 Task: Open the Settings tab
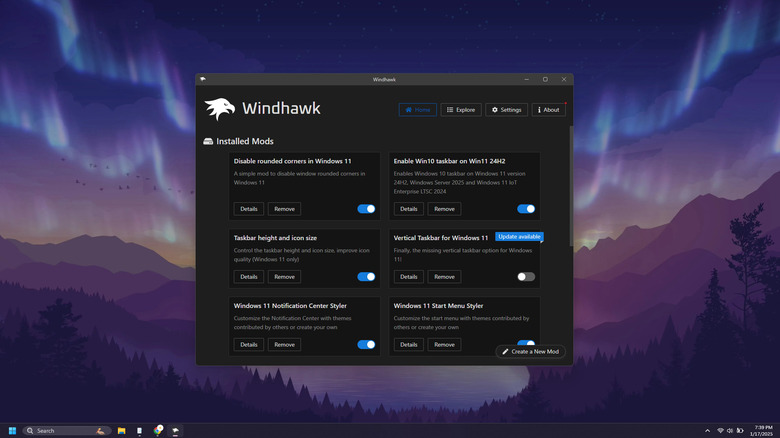pyautogui.click(x=506, y=110)
